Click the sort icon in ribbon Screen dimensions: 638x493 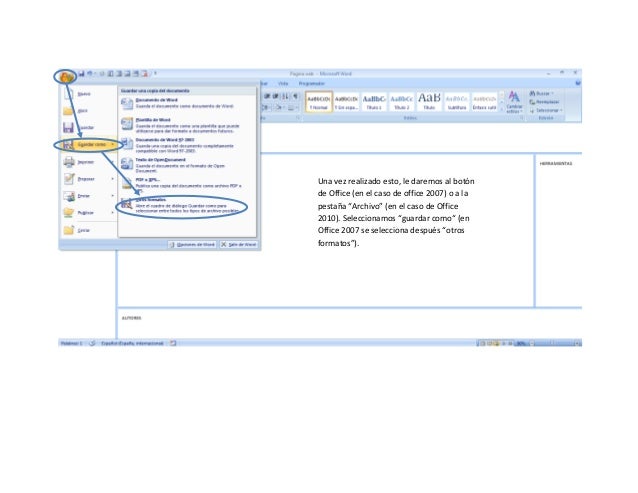[286, 96]
